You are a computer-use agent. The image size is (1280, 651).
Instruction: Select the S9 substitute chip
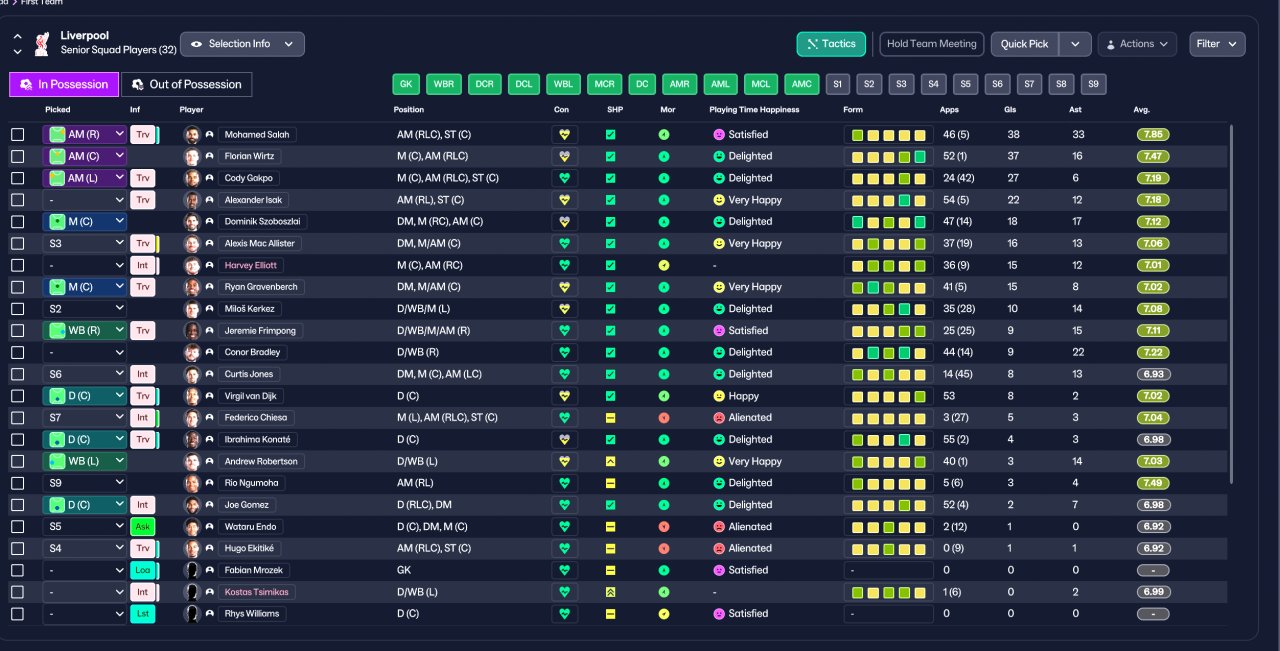[1094, 84]
